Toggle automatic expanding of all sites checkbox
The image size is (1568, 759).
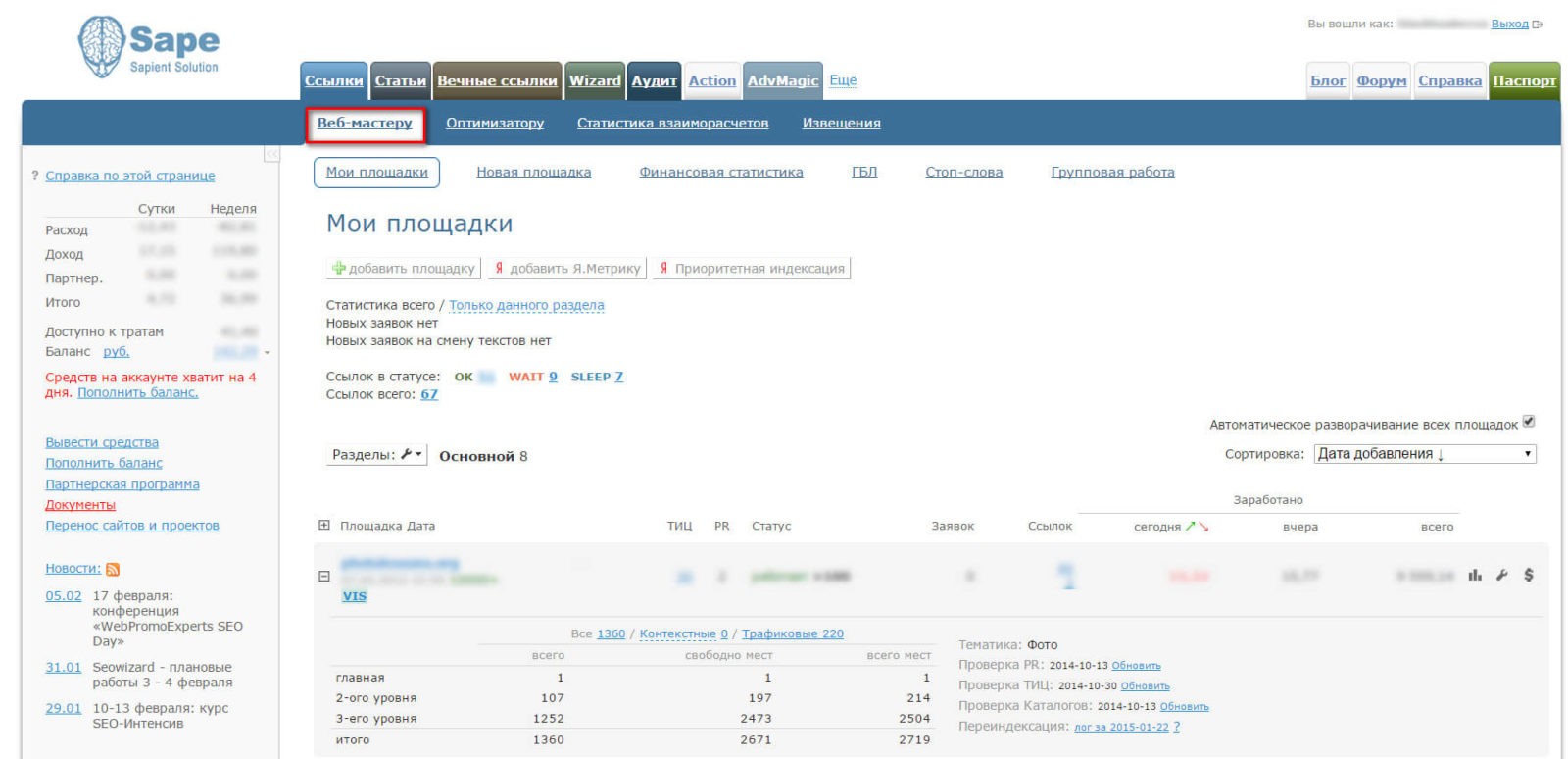coord(1529,422)
